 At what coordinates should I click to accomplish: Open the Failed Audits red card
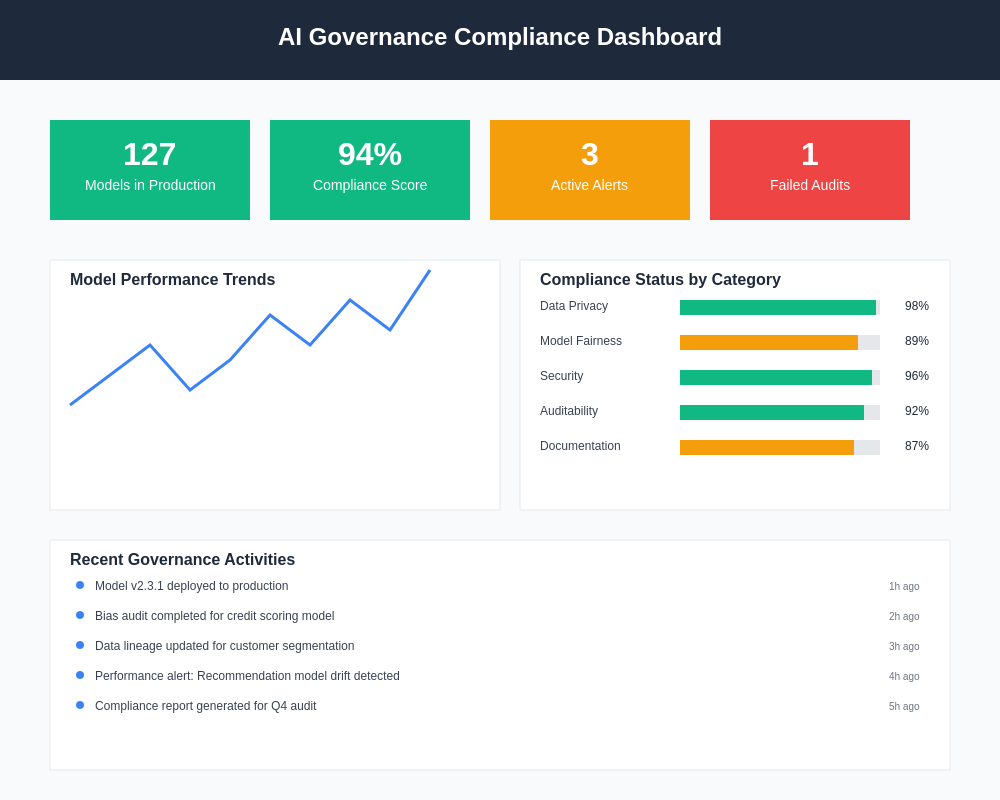[x=810, y=170]
